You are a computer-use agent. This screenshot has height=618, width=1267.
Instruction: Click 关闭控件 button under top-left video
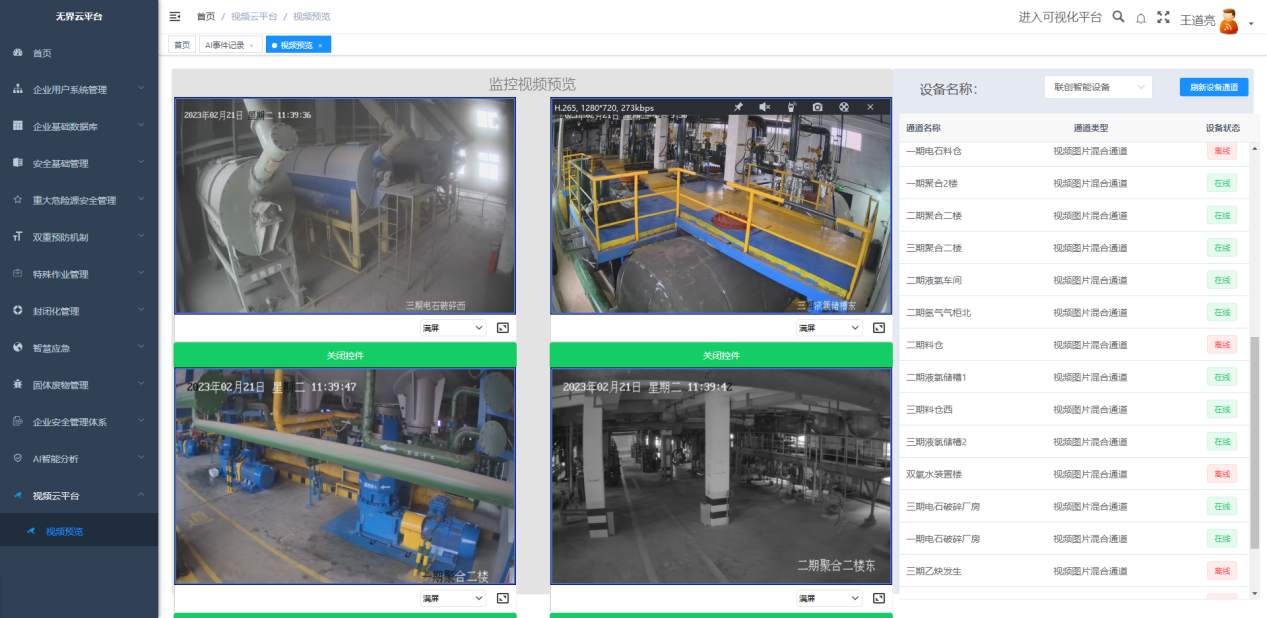pyautogui.click(x=345, y=355)
